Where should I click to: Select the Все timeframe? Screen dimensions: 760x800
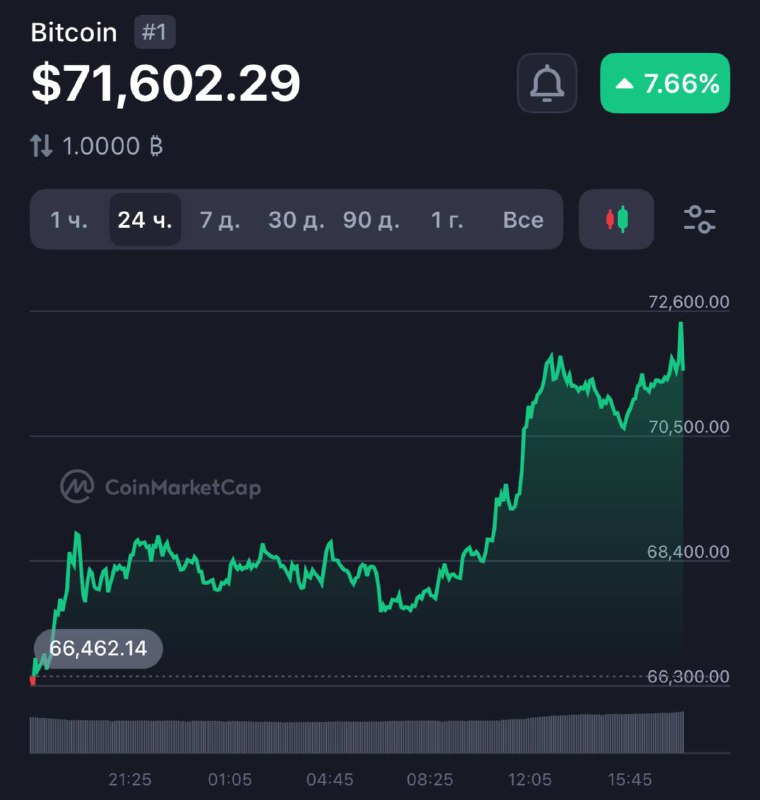pos(523,220)
